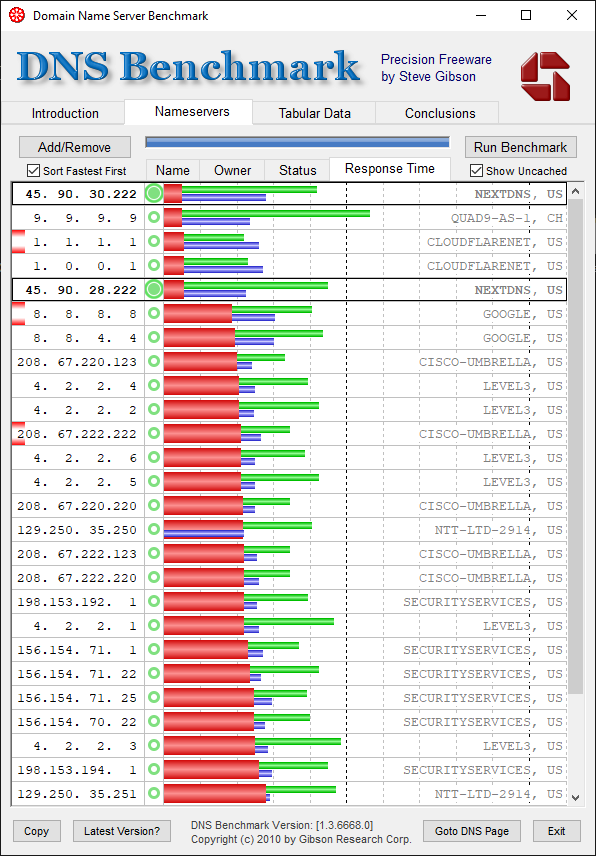Click the scrollbar up arrow
Image resolution: width=596 pixels, height=856 pixels.
tap(575, 191)
